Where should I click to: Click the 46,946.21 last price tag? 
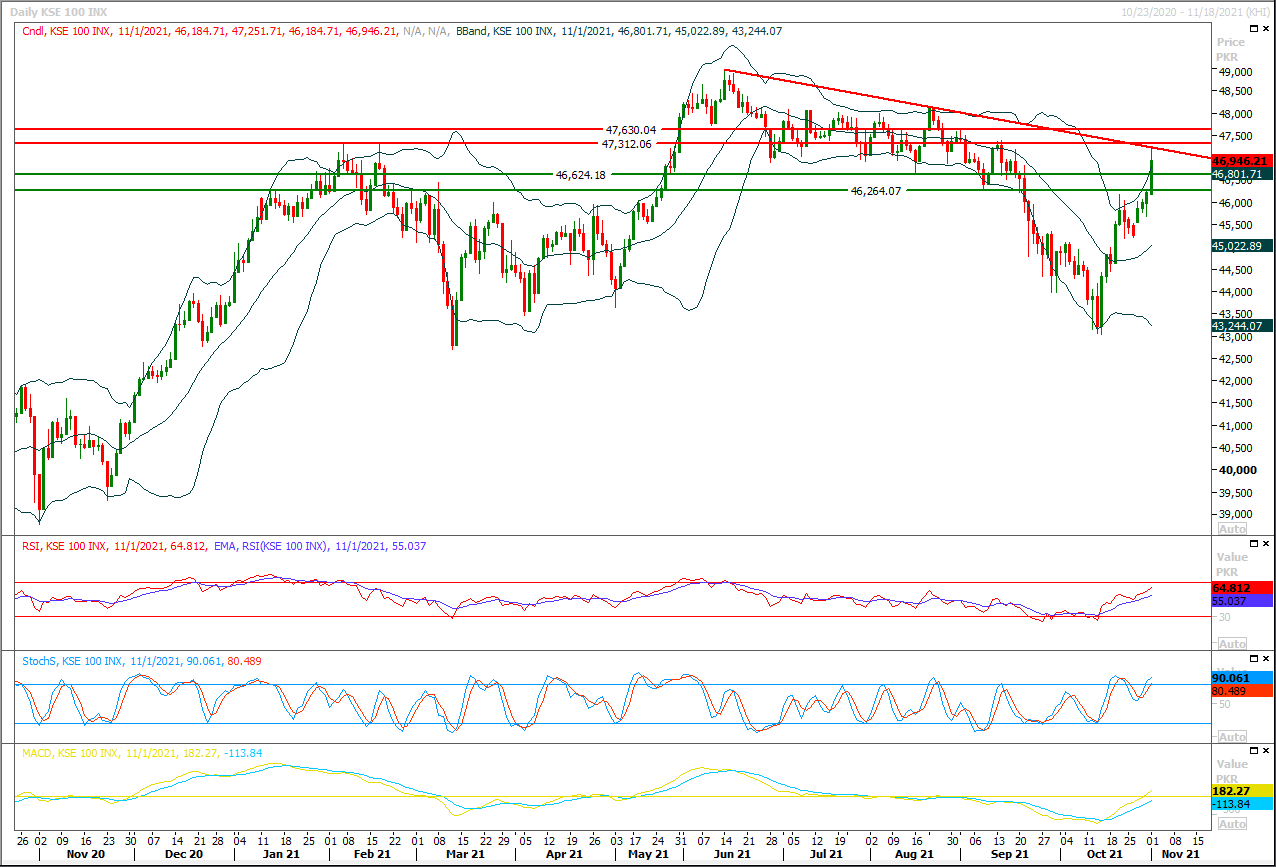click(1241, 160)
